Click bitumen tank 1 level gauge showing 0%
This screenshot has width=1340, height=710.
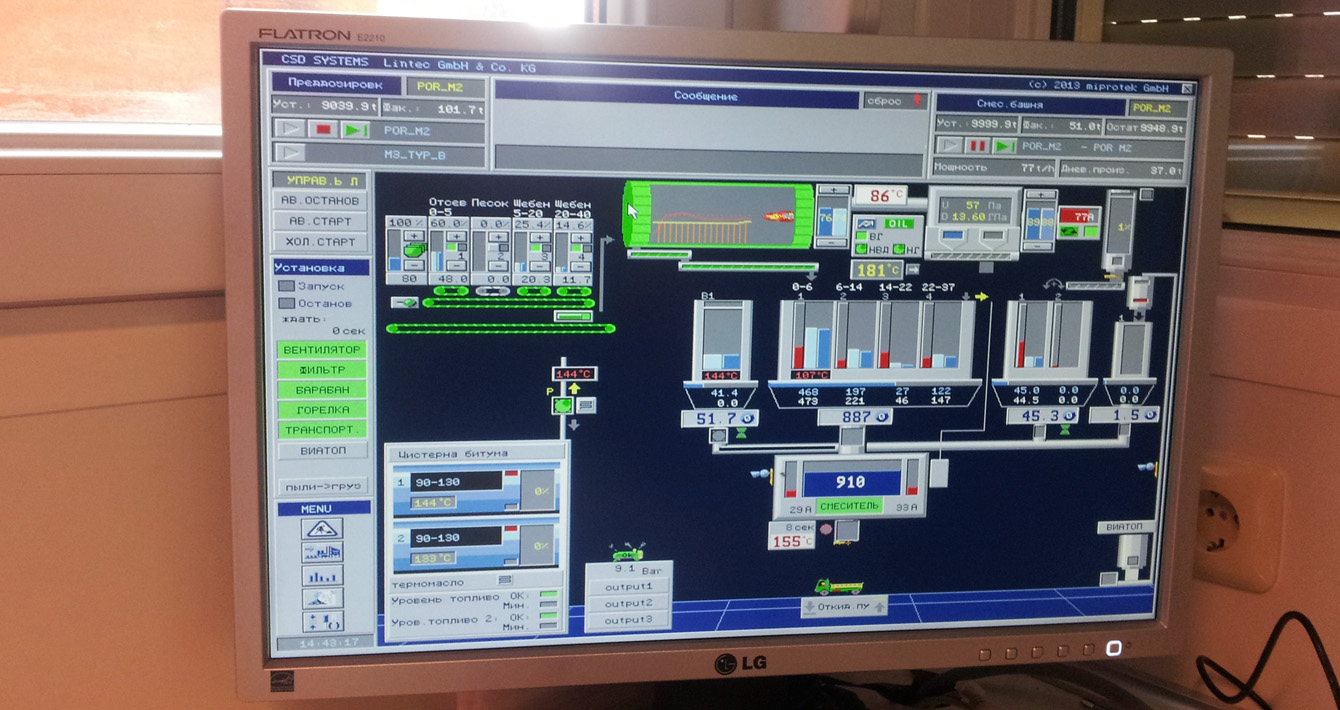coord(538,491)
